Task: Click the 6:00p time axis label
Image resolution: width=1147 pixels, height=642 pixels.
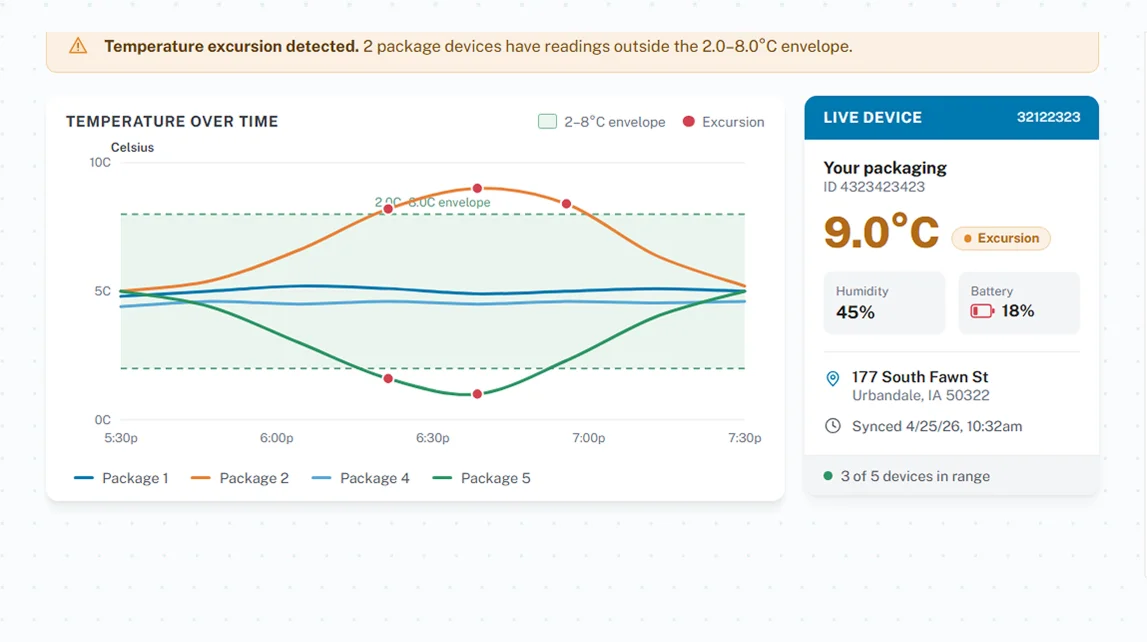Action: (x=277, y=438)
